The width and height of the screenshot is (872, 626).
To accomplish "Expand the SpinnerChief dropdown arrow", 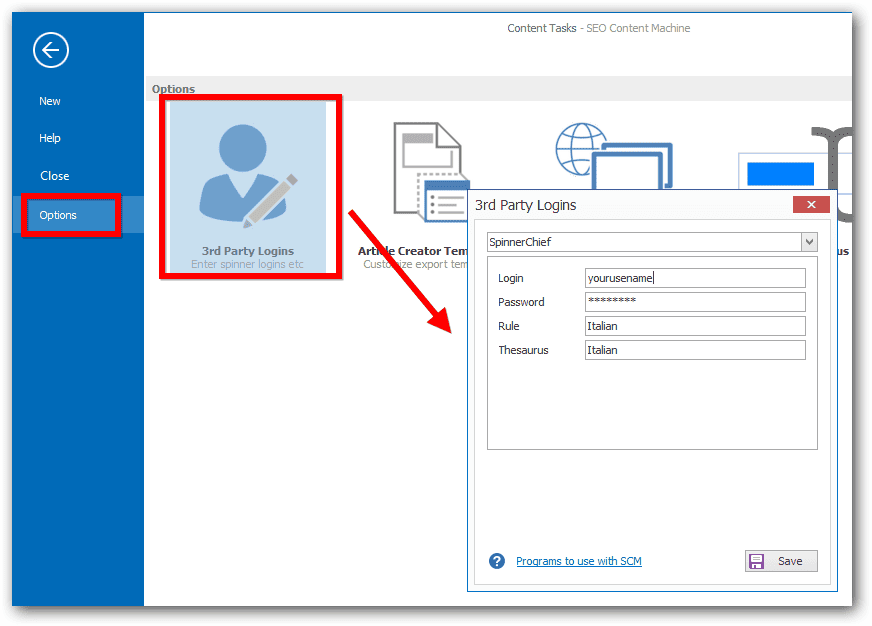I will [x=809, y=242].
